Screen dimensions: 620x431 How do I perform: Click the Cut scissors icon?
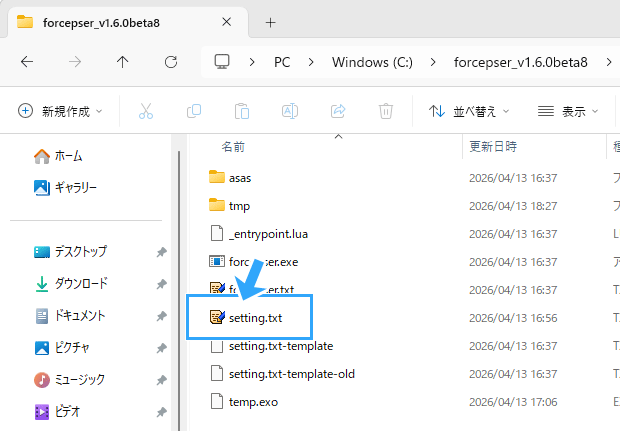coord(146,111)
